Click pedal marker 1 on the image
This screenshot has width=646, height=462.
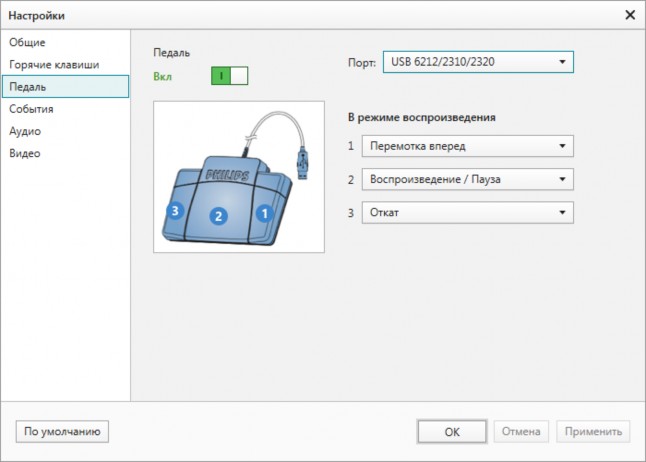264,213
